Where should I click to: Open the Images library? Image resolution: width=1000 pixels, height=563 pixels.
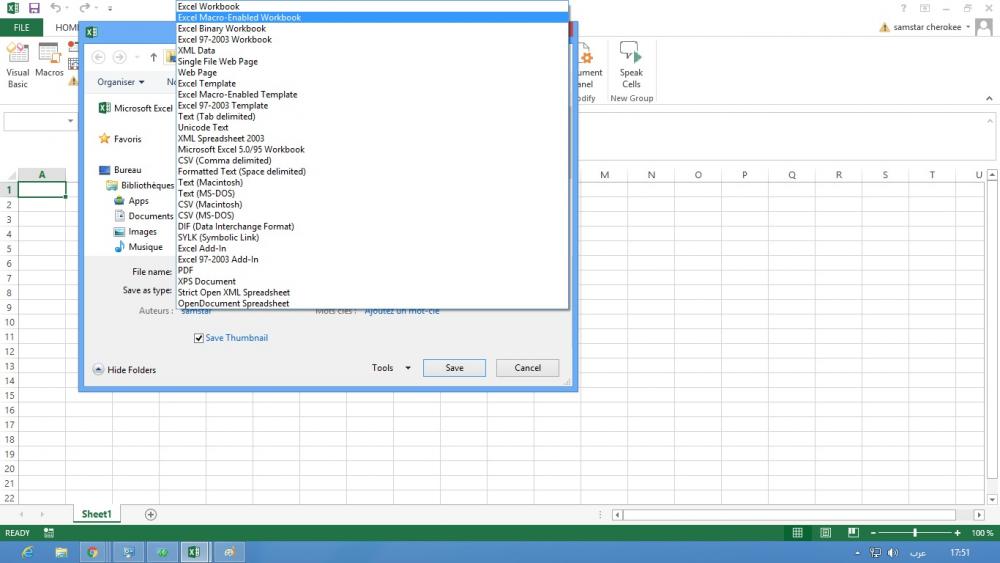point(135,231)
